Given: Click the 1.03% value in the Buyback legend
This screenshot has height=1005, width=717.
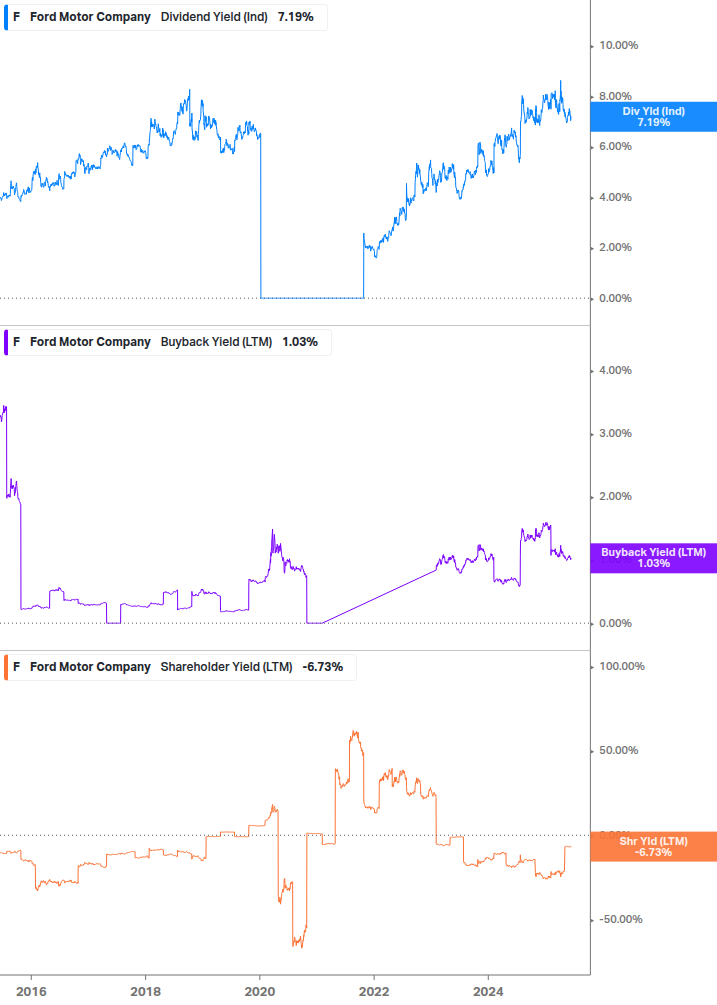Looking at the screenshot, I should coord(300,342).
